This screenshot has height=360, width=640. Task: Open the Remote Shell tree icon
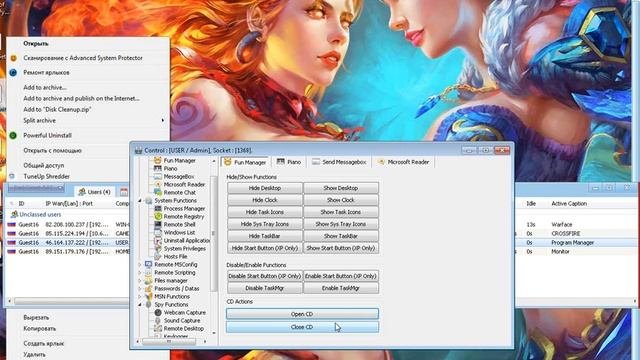(x=158, y=224)
